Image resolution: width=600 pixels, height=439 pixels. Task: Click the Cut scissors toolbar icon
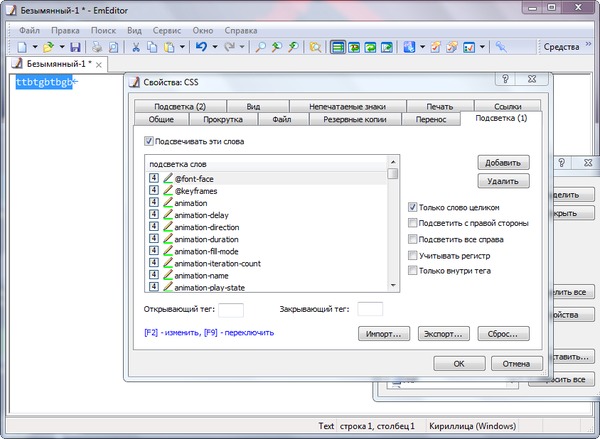(137, 47)
